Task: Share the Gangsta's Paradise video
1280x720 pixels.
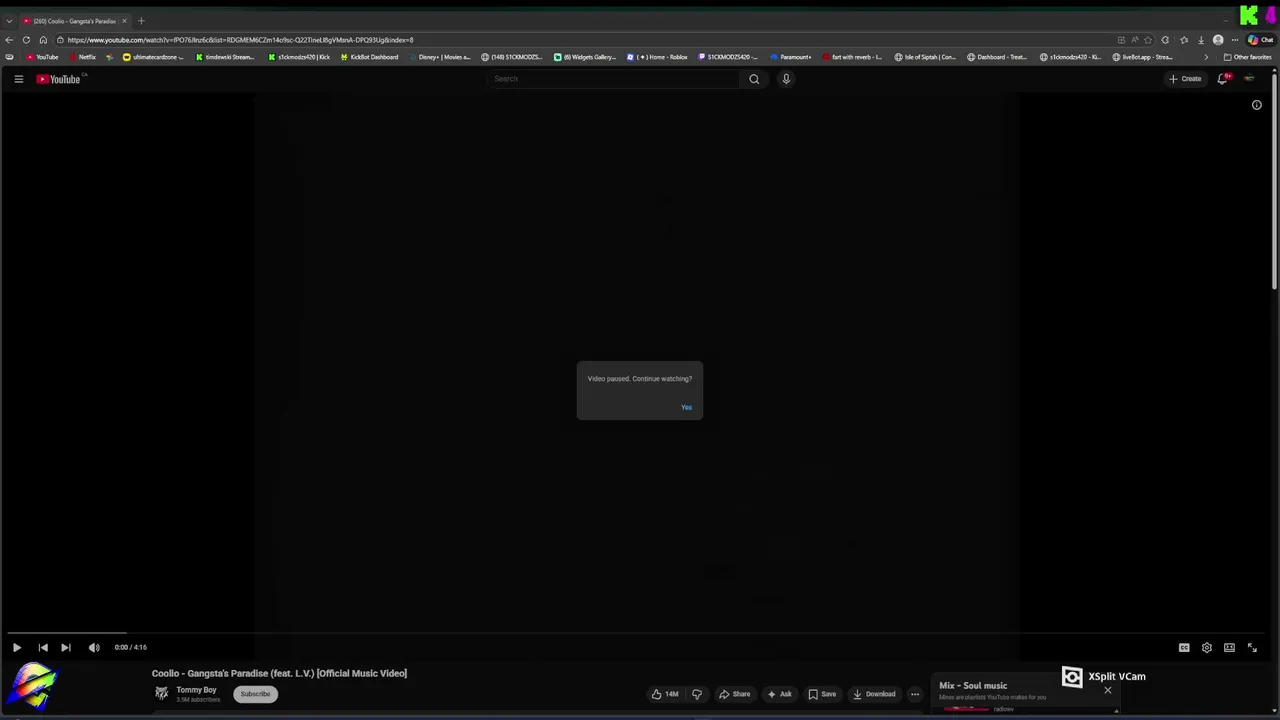Action: click(734, 694)
